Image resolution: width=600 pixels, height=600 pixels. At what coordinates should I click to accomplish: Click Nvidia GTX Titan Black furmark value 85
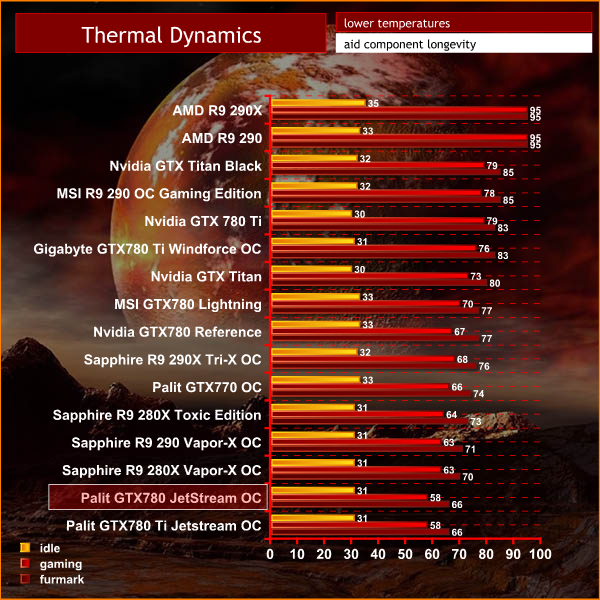(x=508, y=173)
